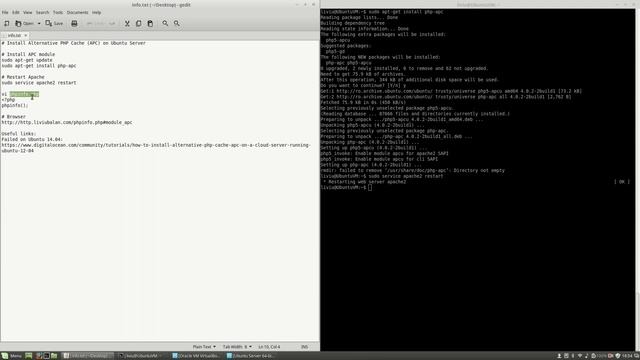
Task: Click the 'sudo service apache2 restart' line in gedit
Action: coord(39,82)
